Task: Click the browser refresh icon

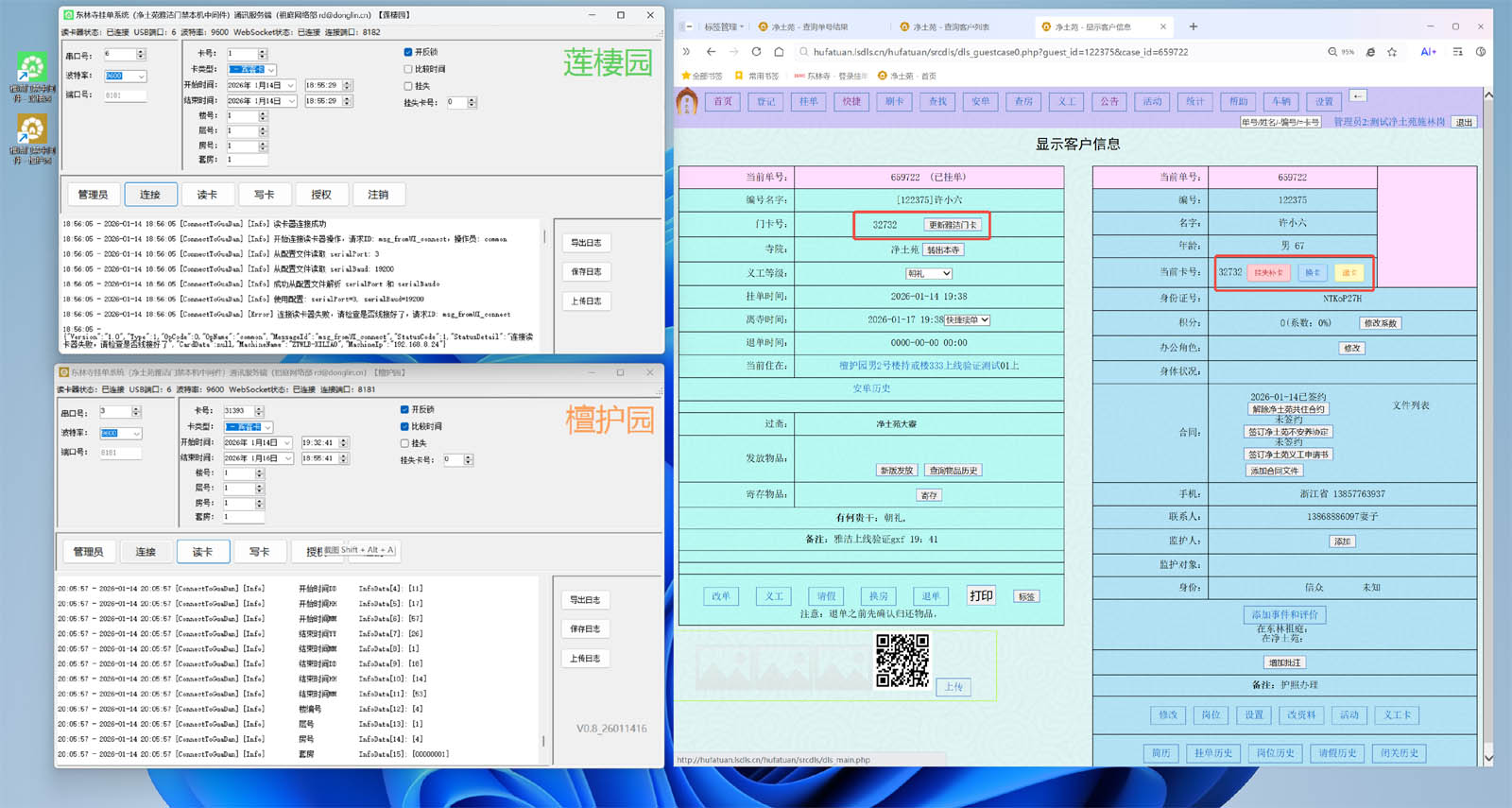Action: tap(756, 52)
